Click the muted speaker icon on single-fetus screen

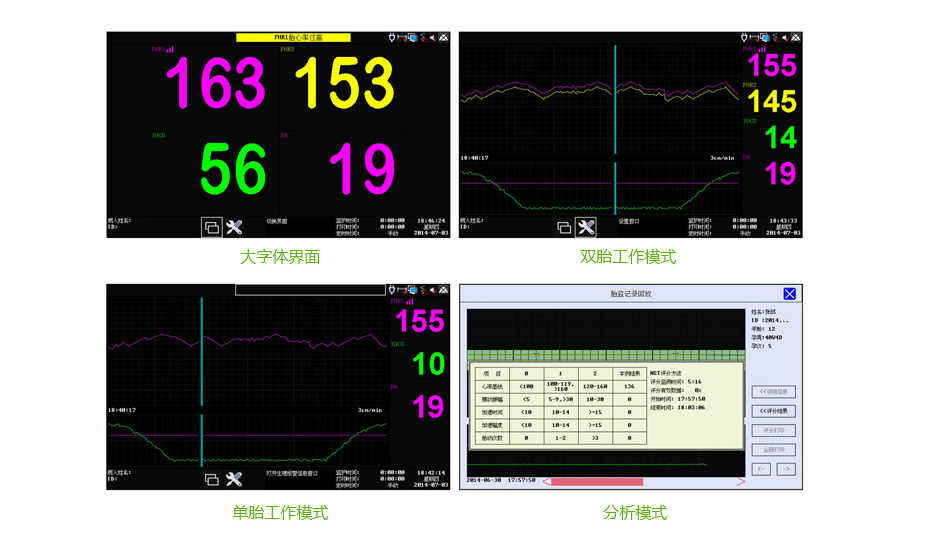coord(433,290)
